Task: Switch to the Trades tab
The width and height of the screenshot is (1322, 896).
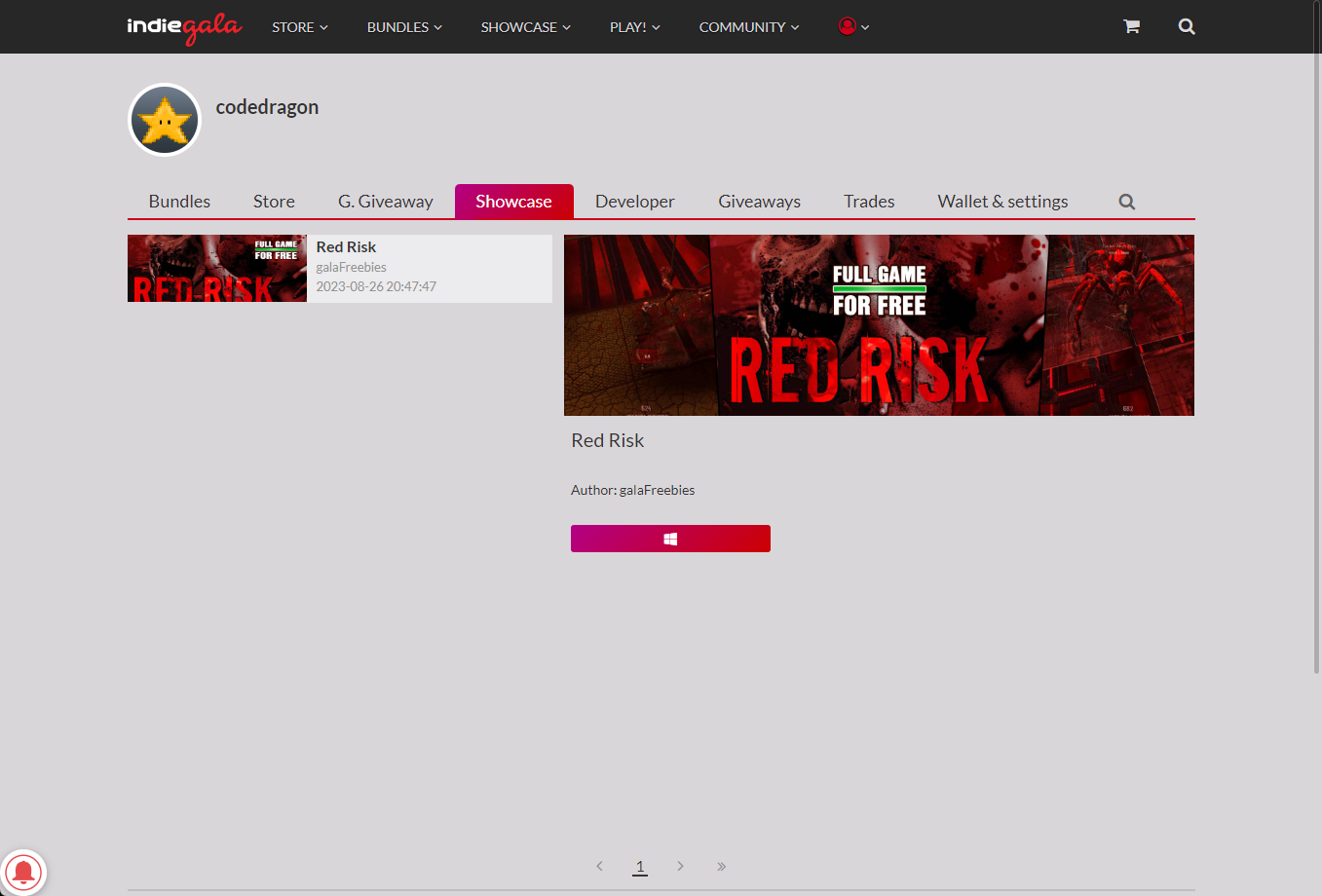Action: coord(869,202)
